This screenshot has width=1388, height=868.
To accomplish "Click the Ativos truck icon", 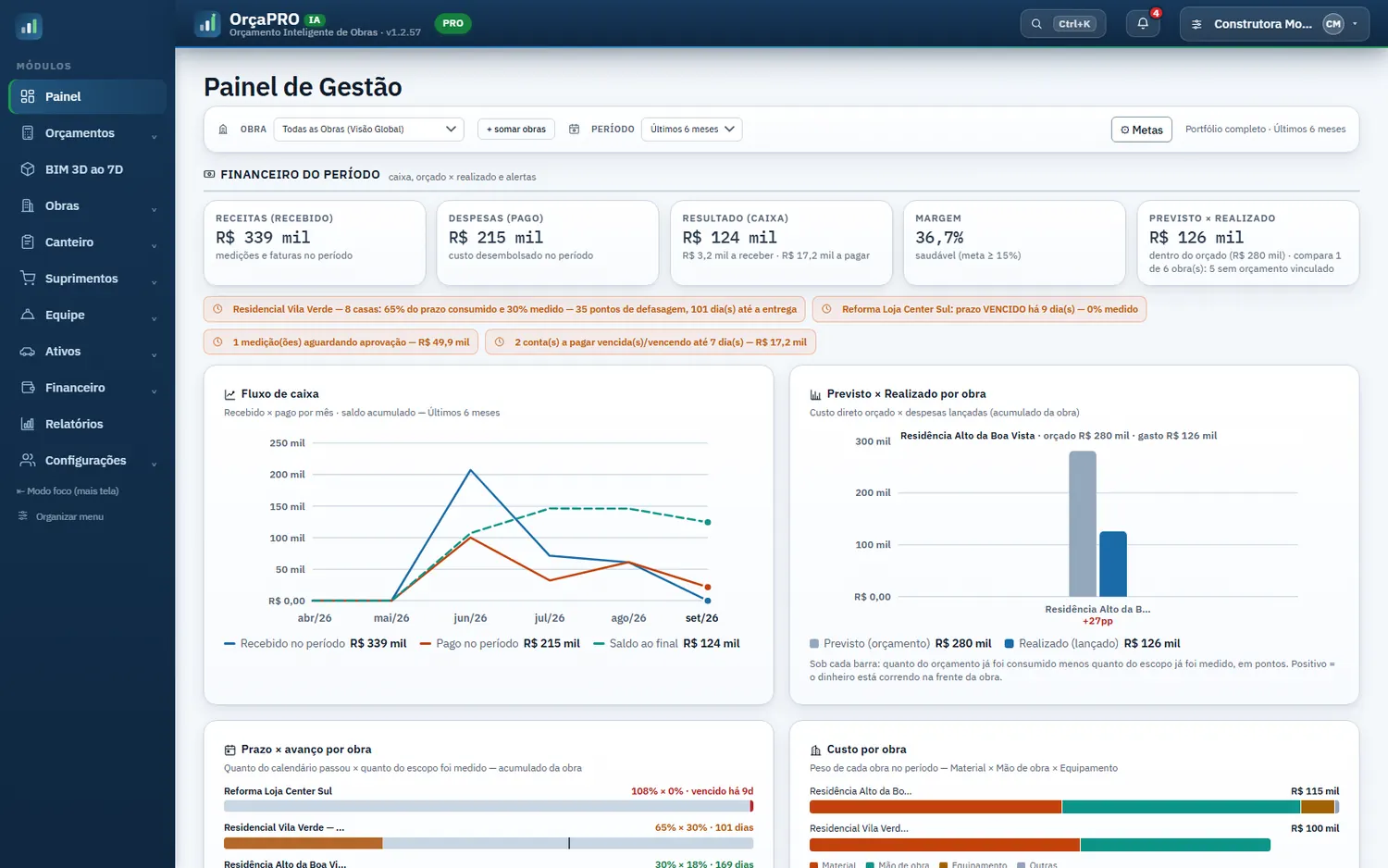I will [x=28, y=352].
